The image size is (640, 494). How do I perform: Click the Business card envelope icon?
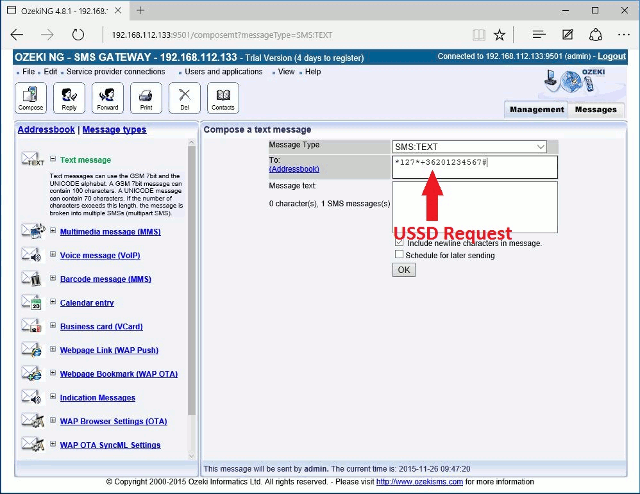31,325
